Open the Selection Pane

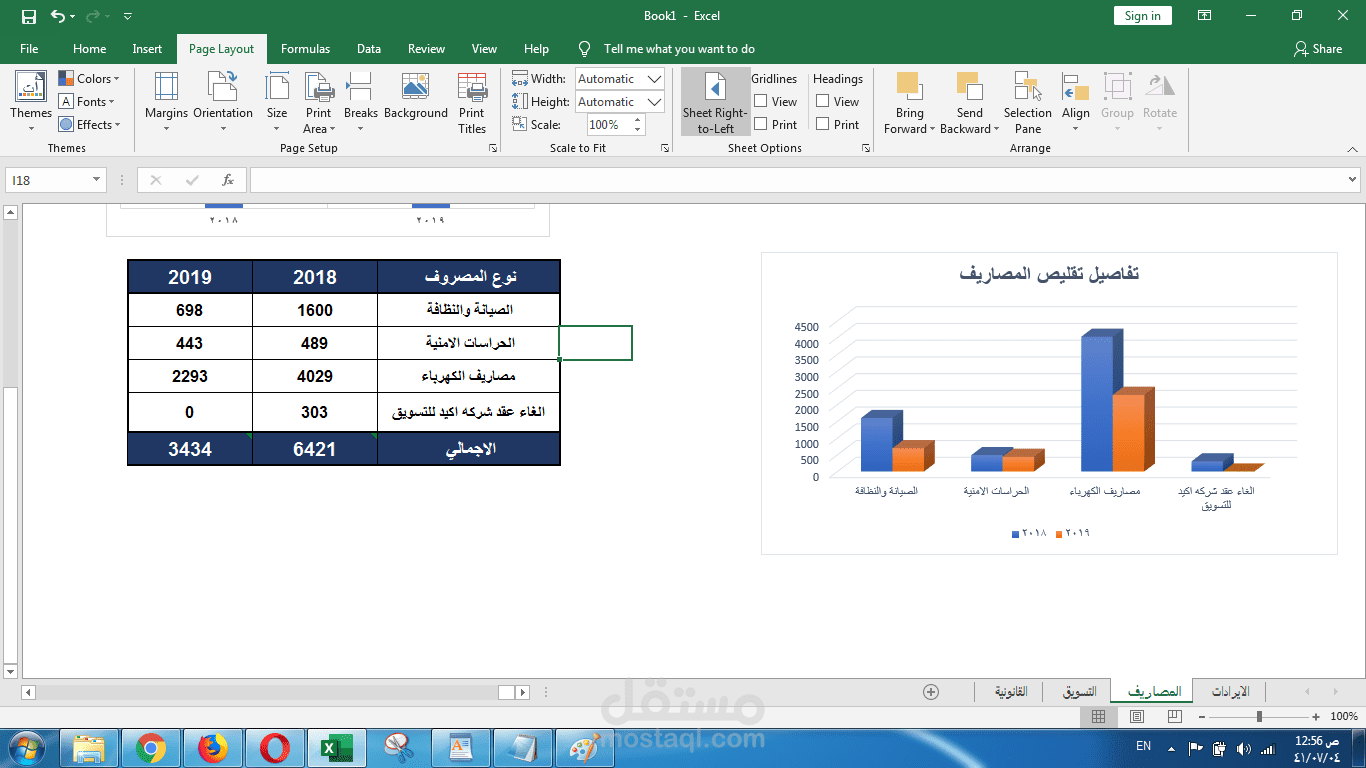click(1027, 100)
